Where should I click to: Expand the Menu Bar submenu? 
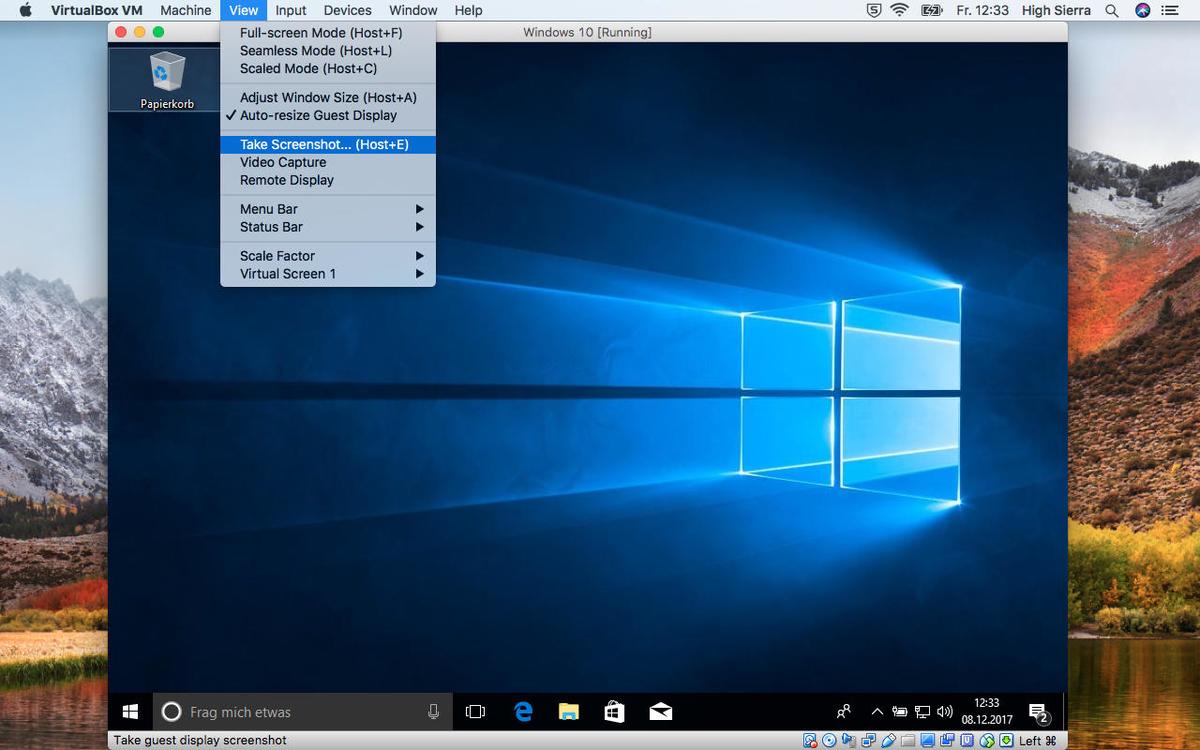tap(327, 209)
